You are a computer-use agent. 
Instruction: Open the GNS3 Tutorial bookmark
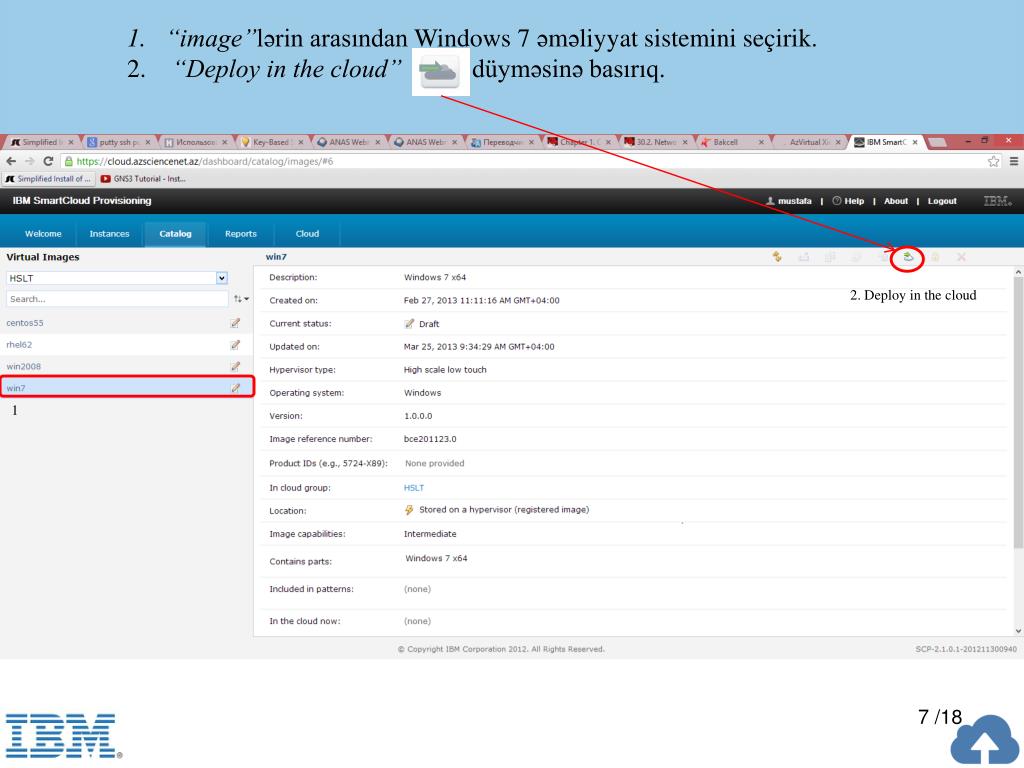pyautogui.click(x=144, y=179)
